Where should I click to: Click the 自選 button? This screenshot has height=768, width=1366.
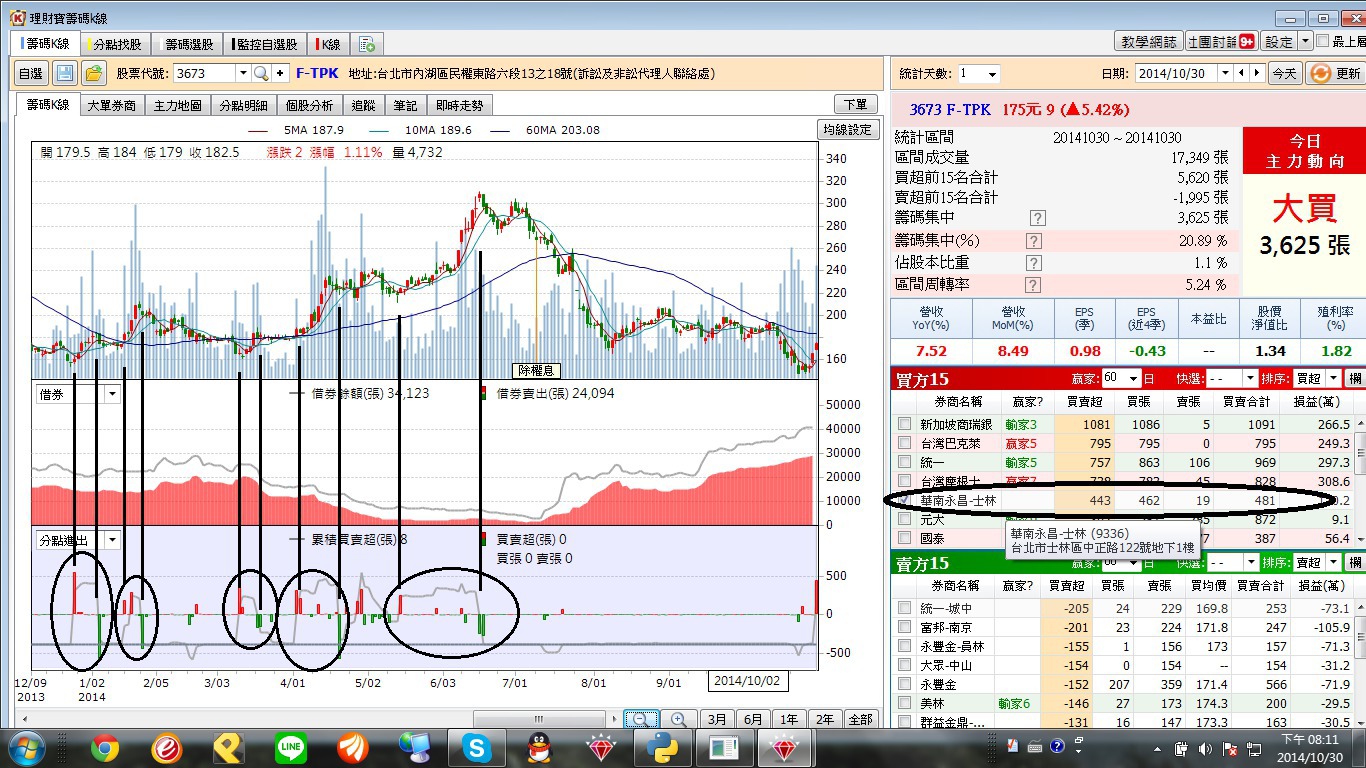(31, 73)
